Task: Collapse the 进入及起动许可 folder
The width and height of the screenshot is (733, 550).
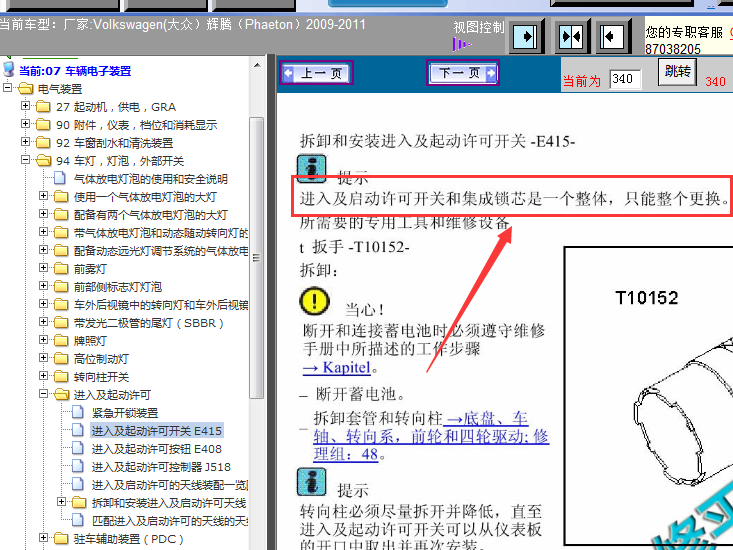Action: click(43, 395)
